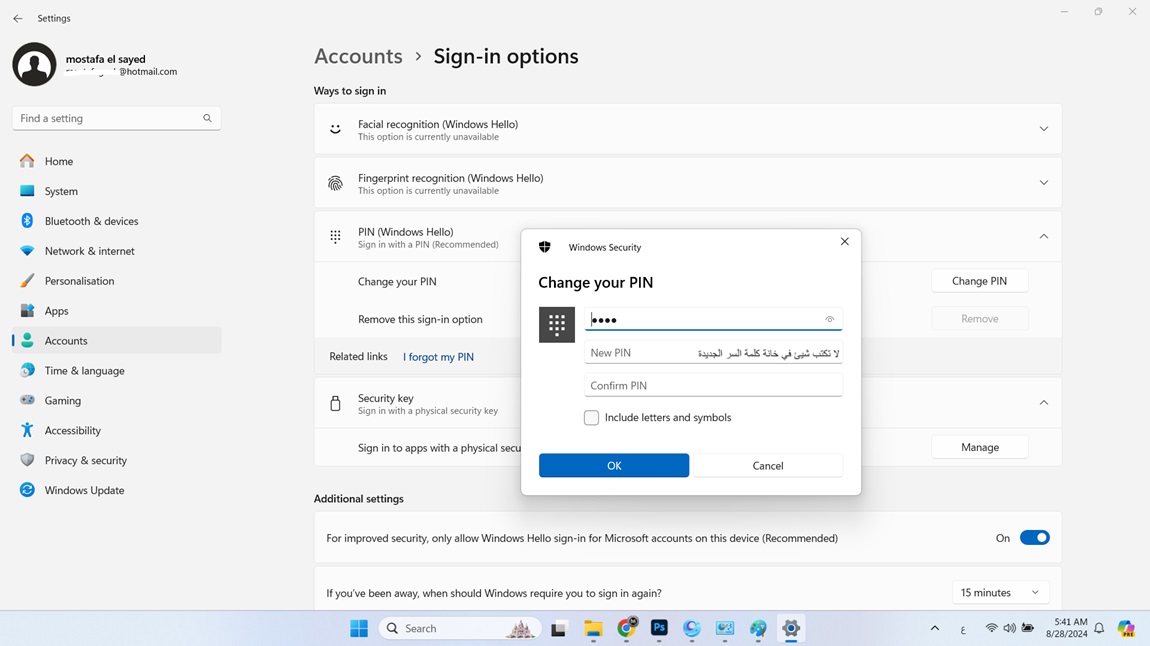Click the search magnifier in Find a setting
1150x646 pixels.
tap(207, 118)
